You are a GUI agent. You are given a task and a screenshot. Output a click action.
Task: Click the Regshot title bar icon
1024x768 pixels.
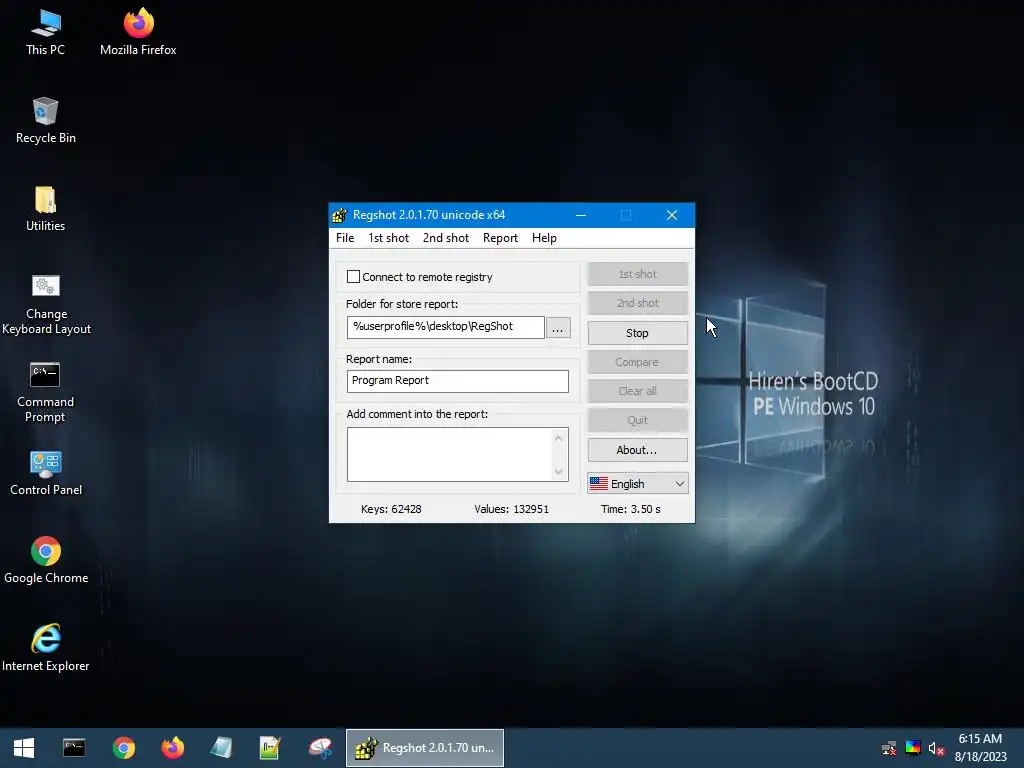coord(340,215)
